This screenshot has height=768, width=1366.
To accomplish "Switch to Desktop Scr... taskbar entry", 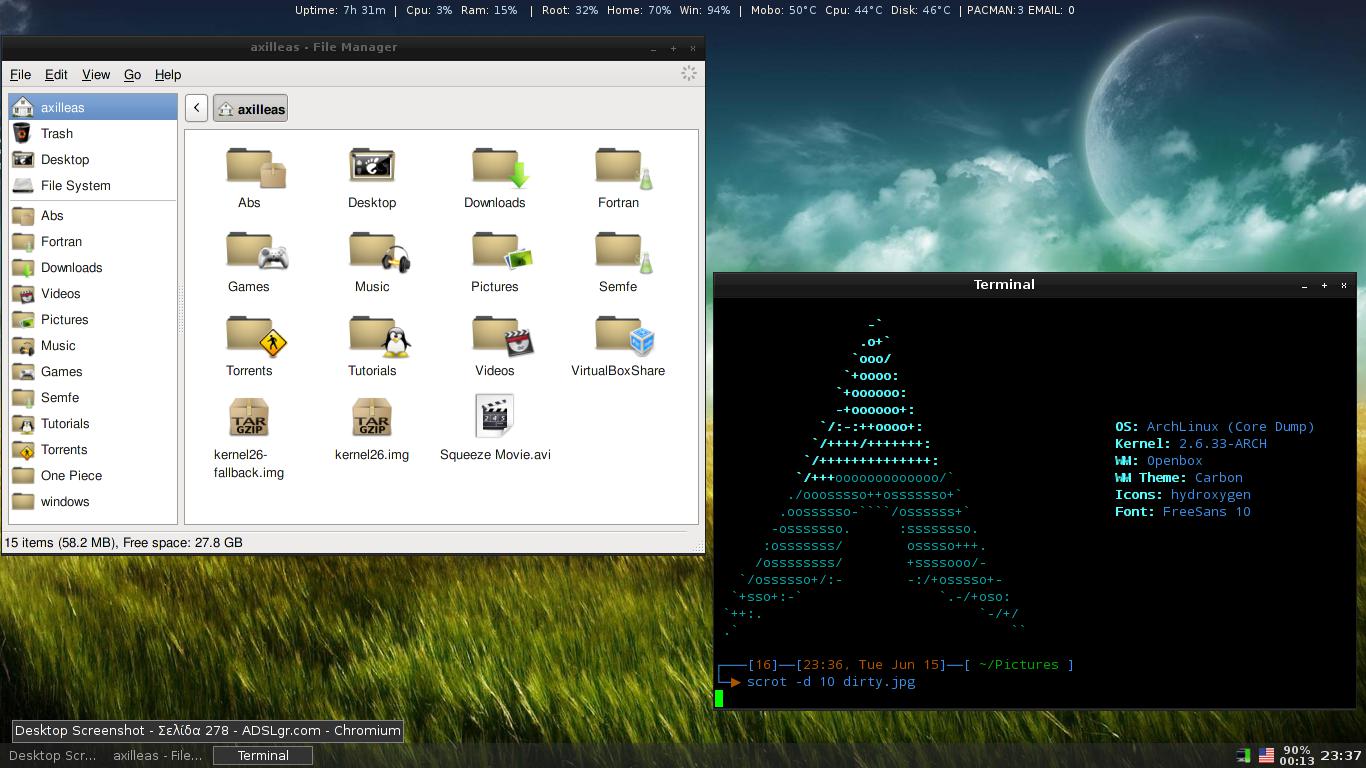I will (53, 755).
